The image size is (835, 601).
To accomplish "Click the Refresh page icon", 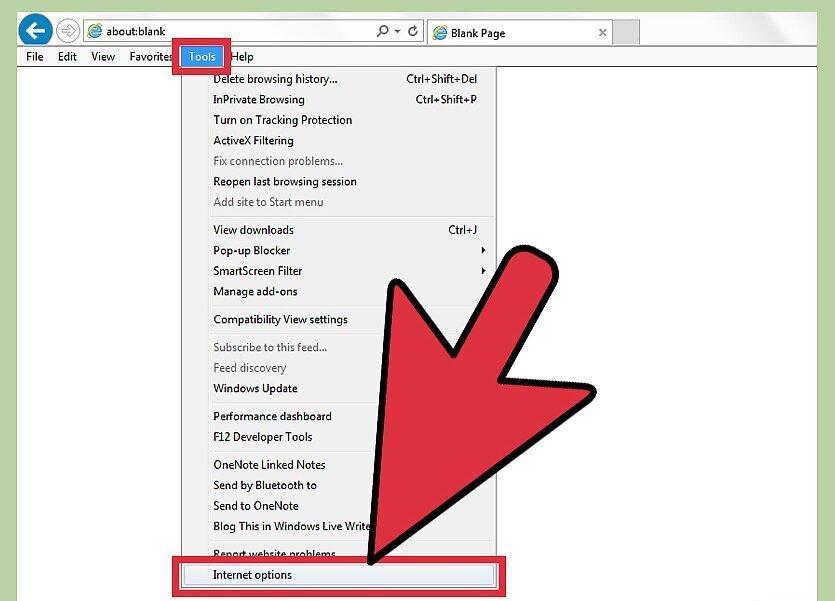I will tap(412, 31).
